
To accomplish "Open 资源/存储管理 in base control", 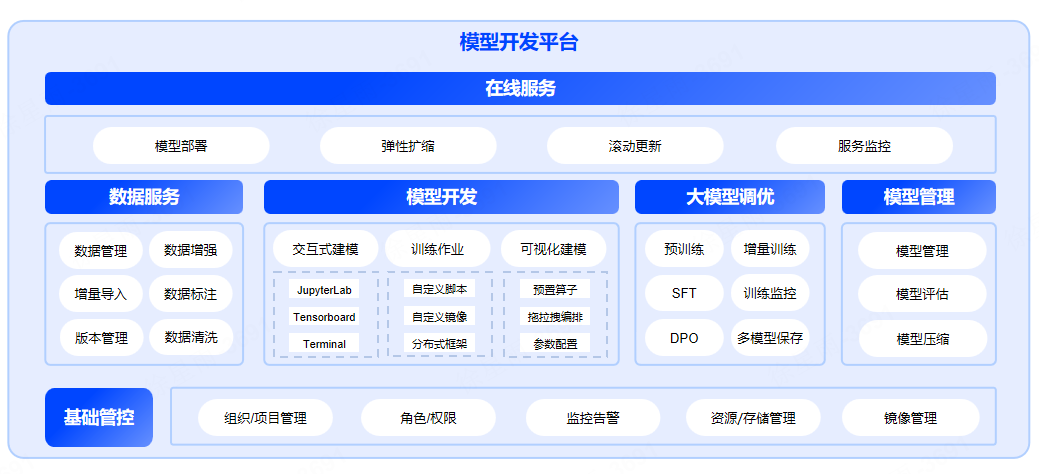I will click(x=753, y=418).
